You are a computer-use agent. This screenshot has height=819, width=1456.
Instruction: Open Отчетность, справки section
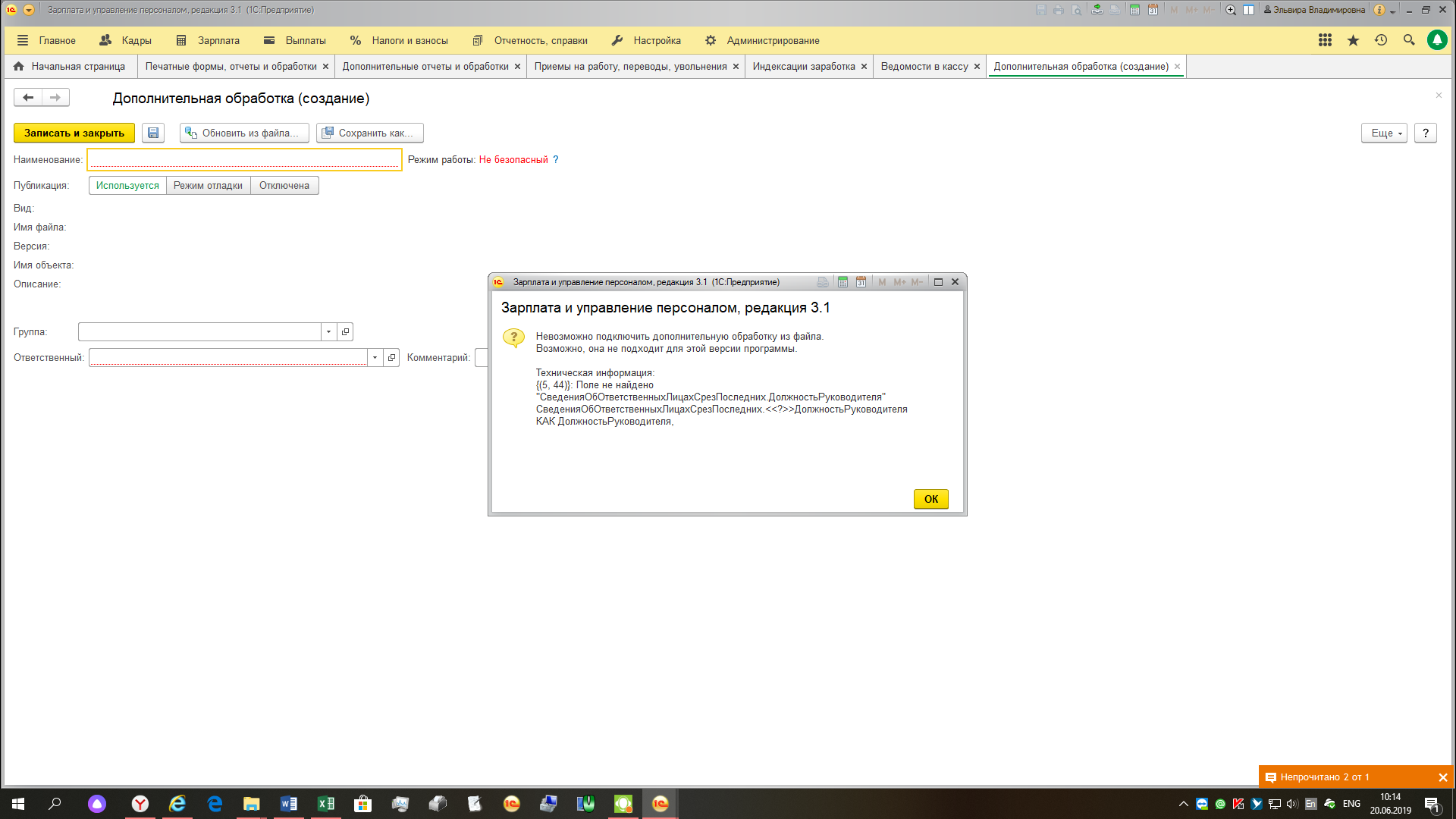click(x=530, y=40)
